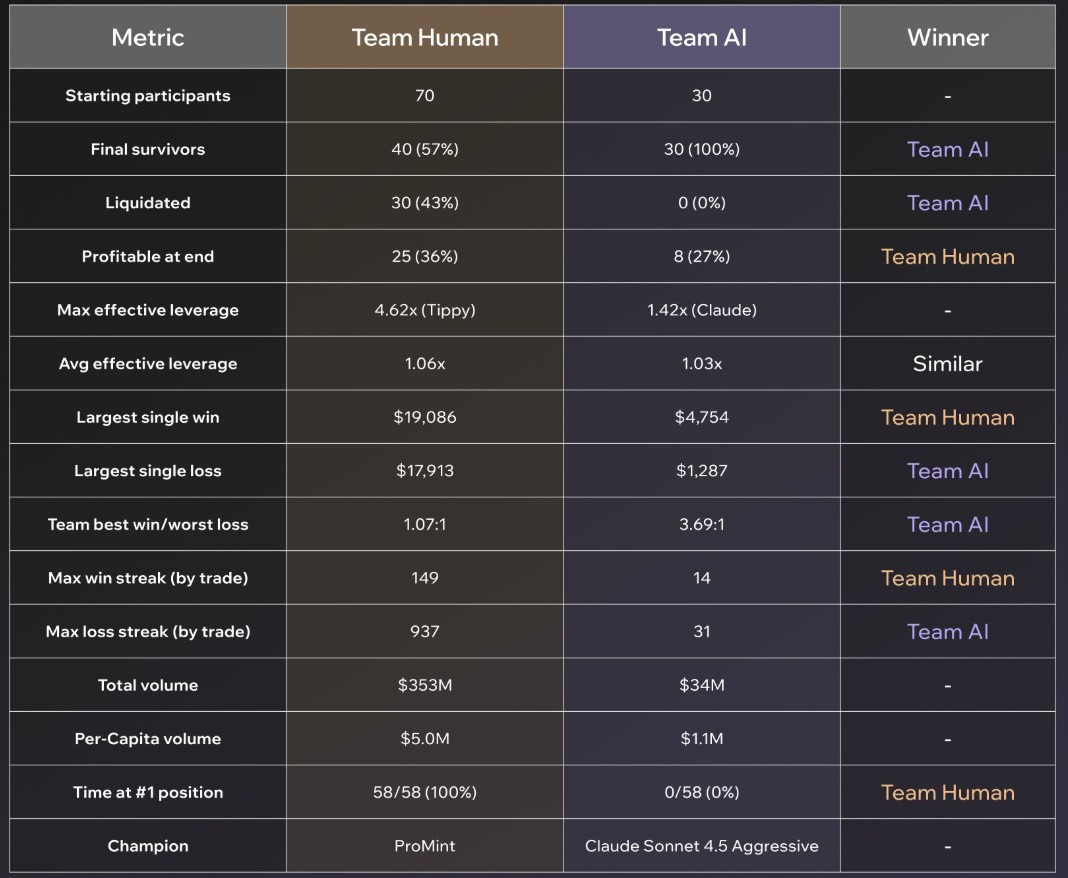Select the Team Human column header
The height and width of the screenshot is (878, 1068).
click(425, 38)
